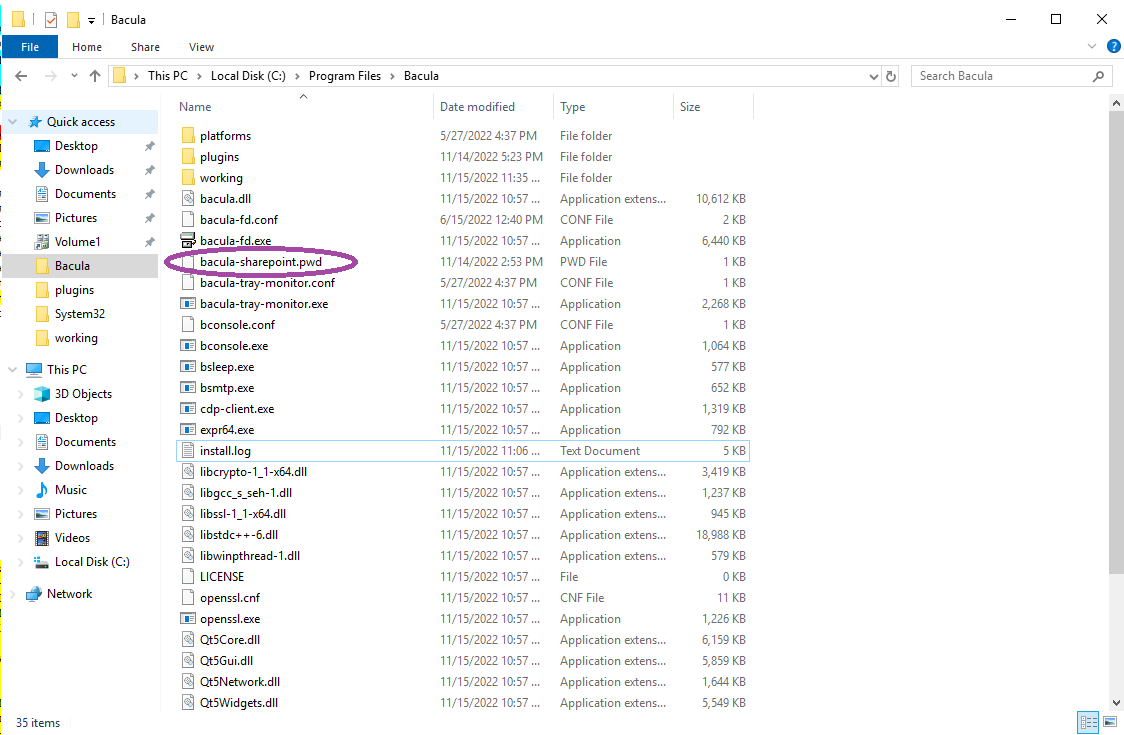Image resolution: width=1124 pixels, height=735 pixels.
Task: Switch to the Home ribbon tab
Action: 87,47
